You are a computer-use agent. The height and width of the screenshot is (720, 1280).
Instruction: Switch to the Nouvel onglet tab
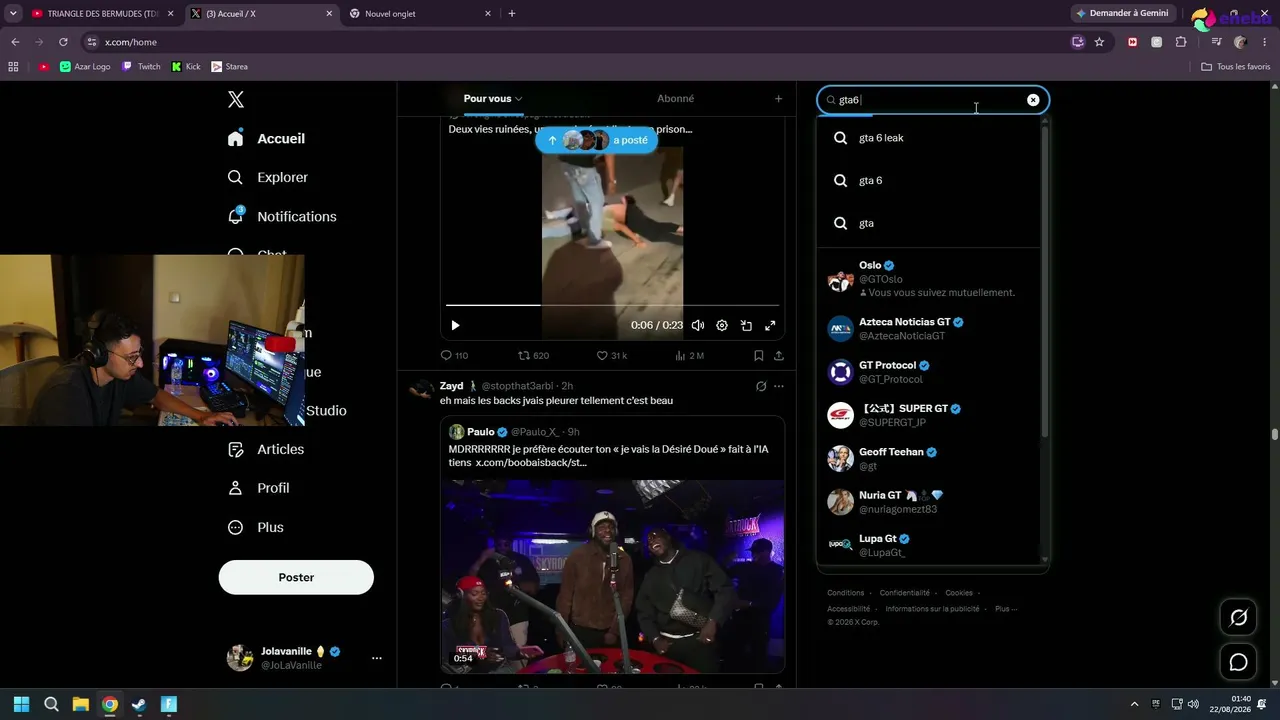pos(421,14)
